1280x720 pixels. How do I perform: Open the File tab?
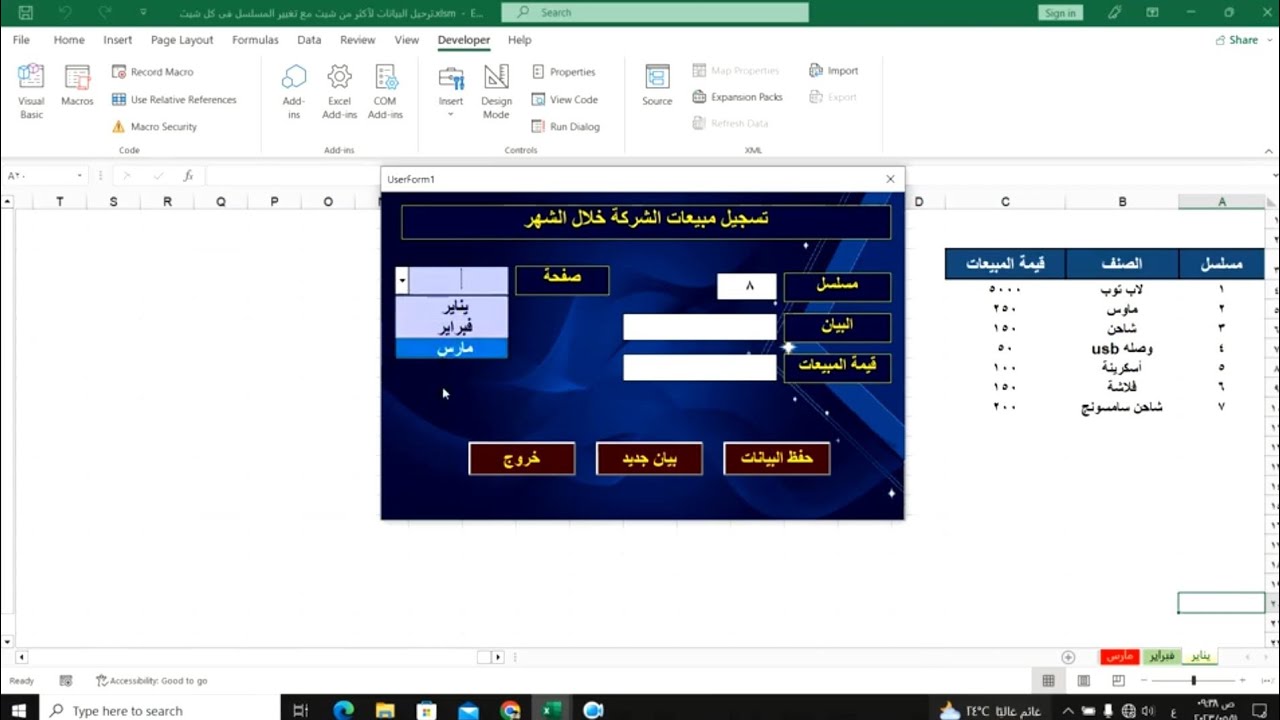(21, 40)
